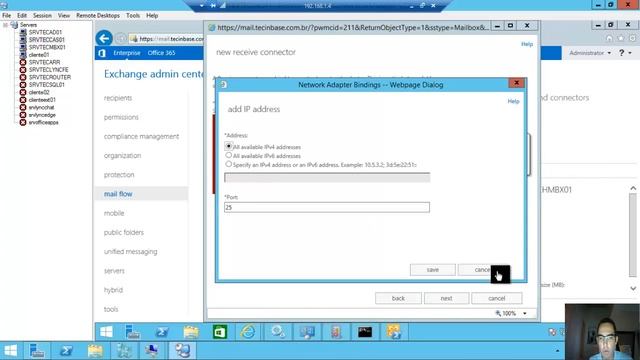Launch remote PowerShell taskbar icon
The height and width of the screenshot is (360, 640).
(x=162, y=332)
